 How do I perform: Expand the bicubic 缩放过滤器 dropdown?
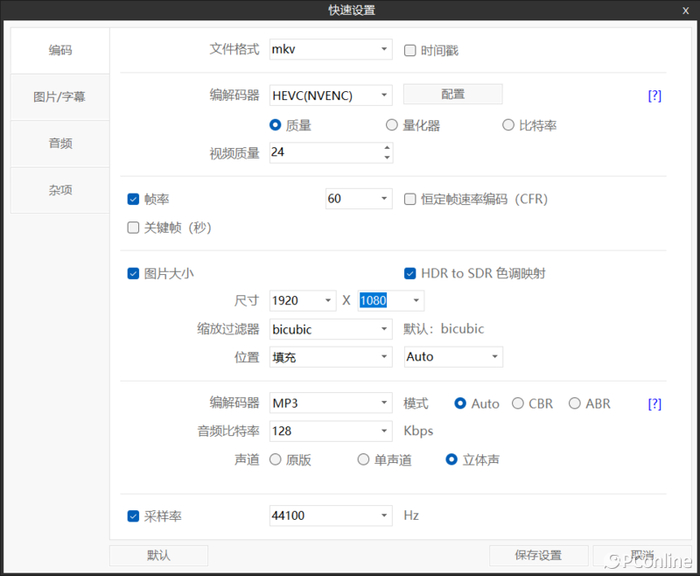click(385, 329)
